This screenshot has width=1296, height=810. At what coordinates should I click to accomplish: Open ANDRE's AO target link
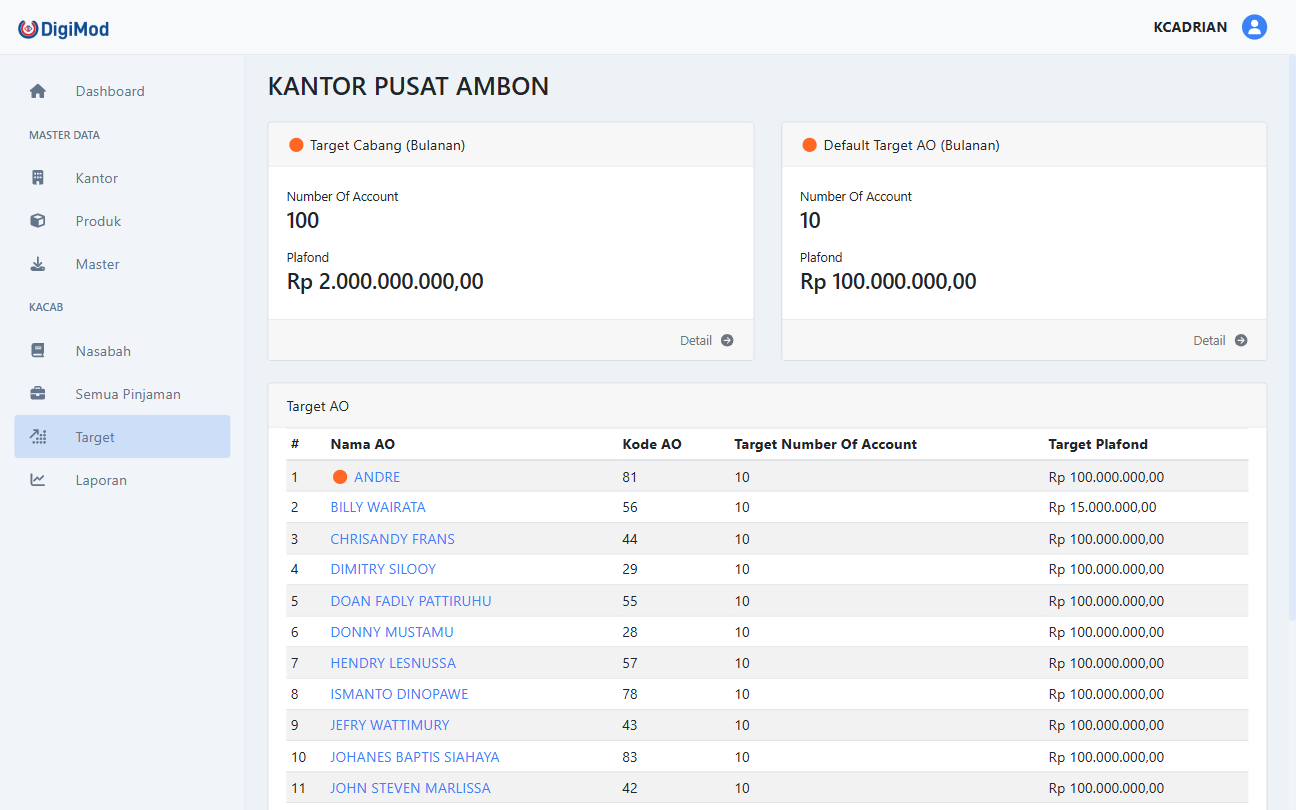point(377,477)
